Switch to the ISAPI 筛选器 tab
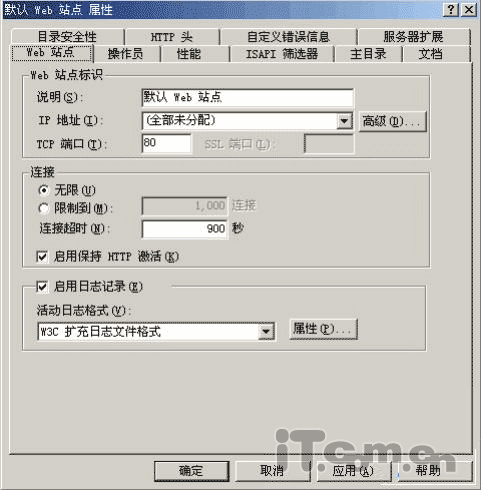Image resolution: width=481 pixels, height=490 pixels. [x=282, y=54]
